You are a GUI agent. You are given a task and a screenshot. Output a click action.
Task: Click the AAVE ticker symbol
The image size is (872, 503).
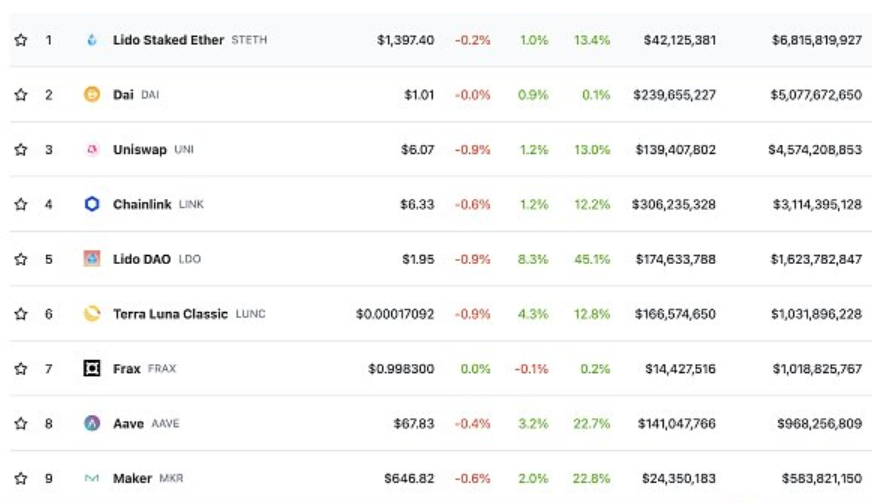pos(165,423)
